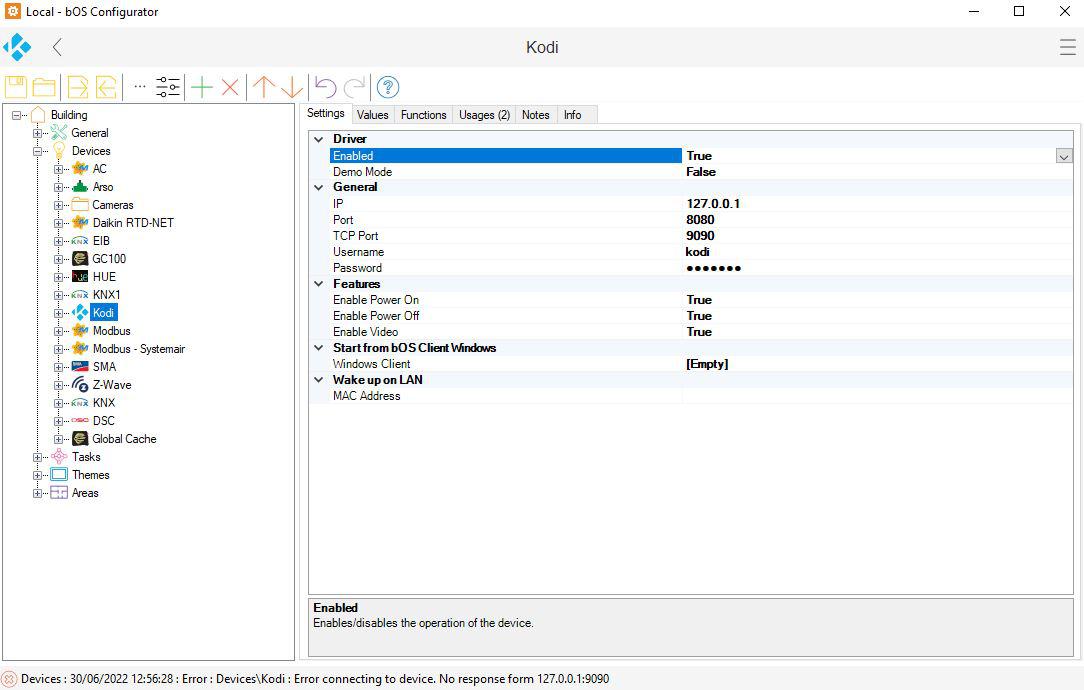Click the Kodi logo in the header

point(17,47)
